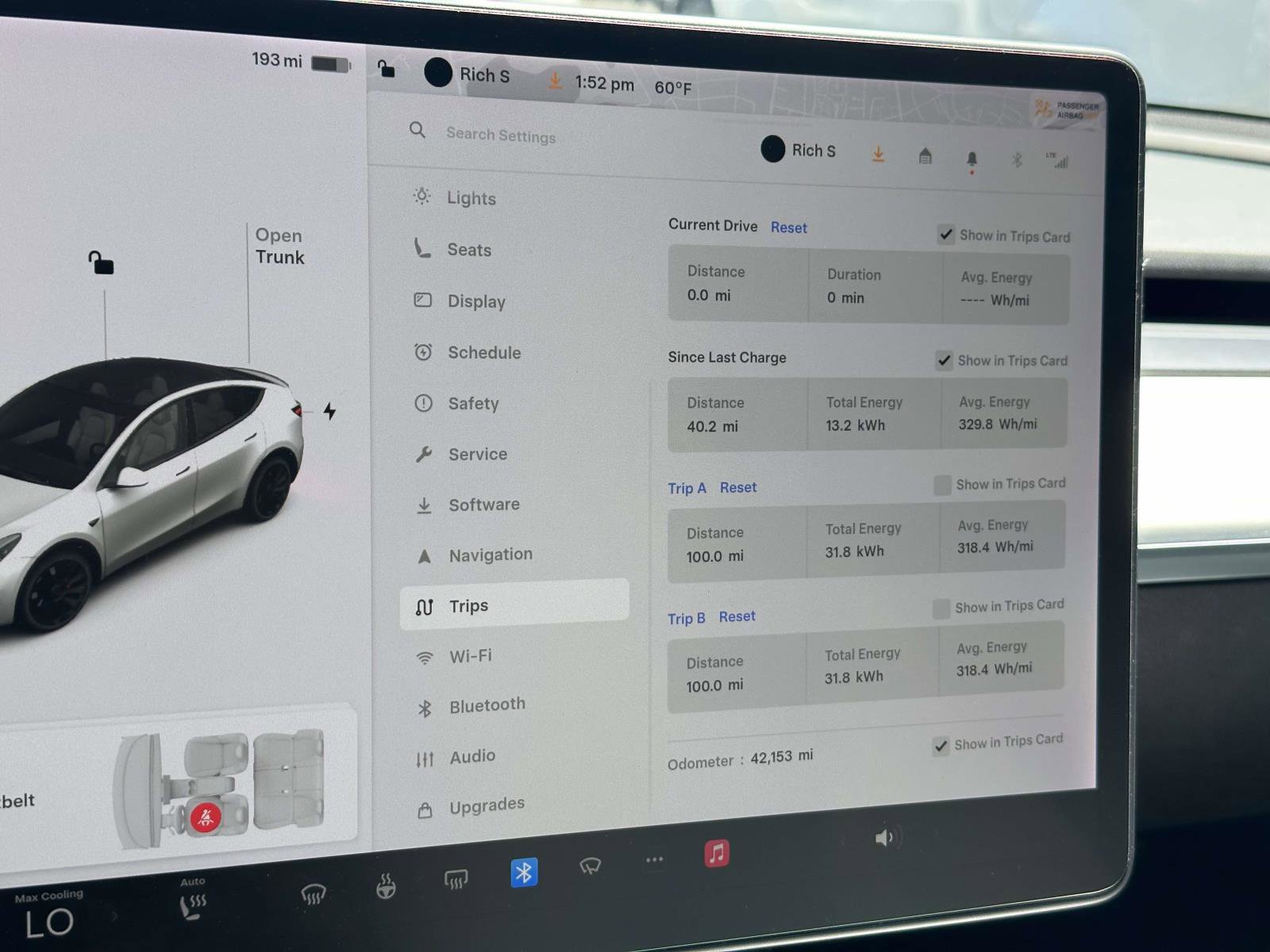Toggle Odometer Show in Trips Card
The width and height of the screenshot is (1270, 952).
coord(941,746)
